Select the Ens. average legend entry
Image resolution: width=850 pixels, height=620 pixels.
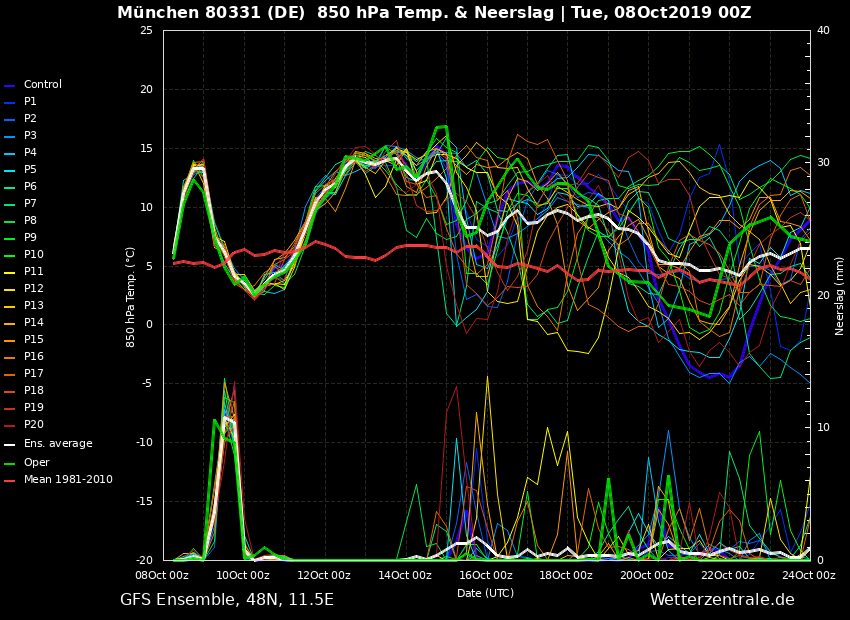point(57,444)
